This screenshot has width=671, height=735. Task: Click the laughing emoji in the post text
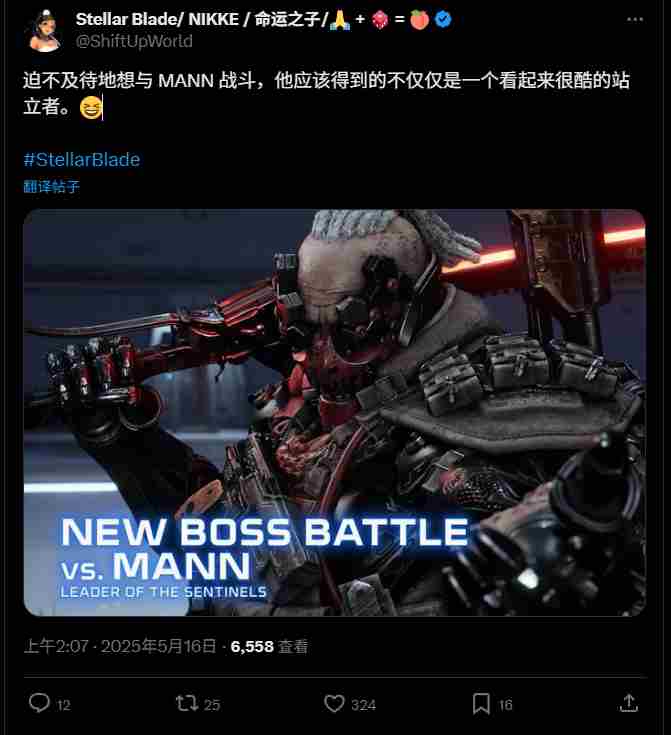[x=90, y=107]
